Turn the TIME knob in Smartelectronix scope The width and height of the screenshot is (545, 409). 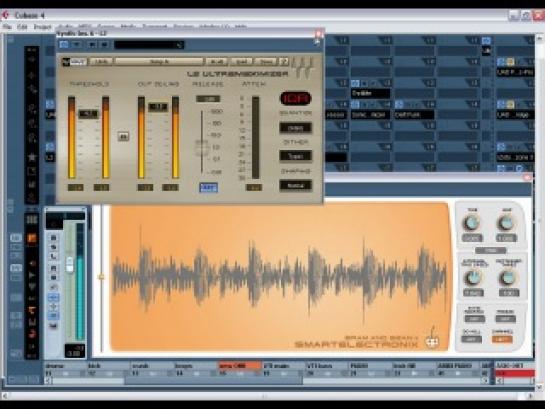tap(472, 223)
